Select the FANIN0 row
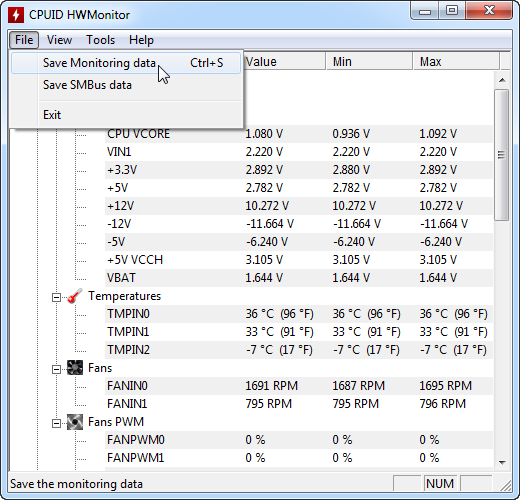The height and width of the screenshot is (500, 520). click(x=299, y=386)
